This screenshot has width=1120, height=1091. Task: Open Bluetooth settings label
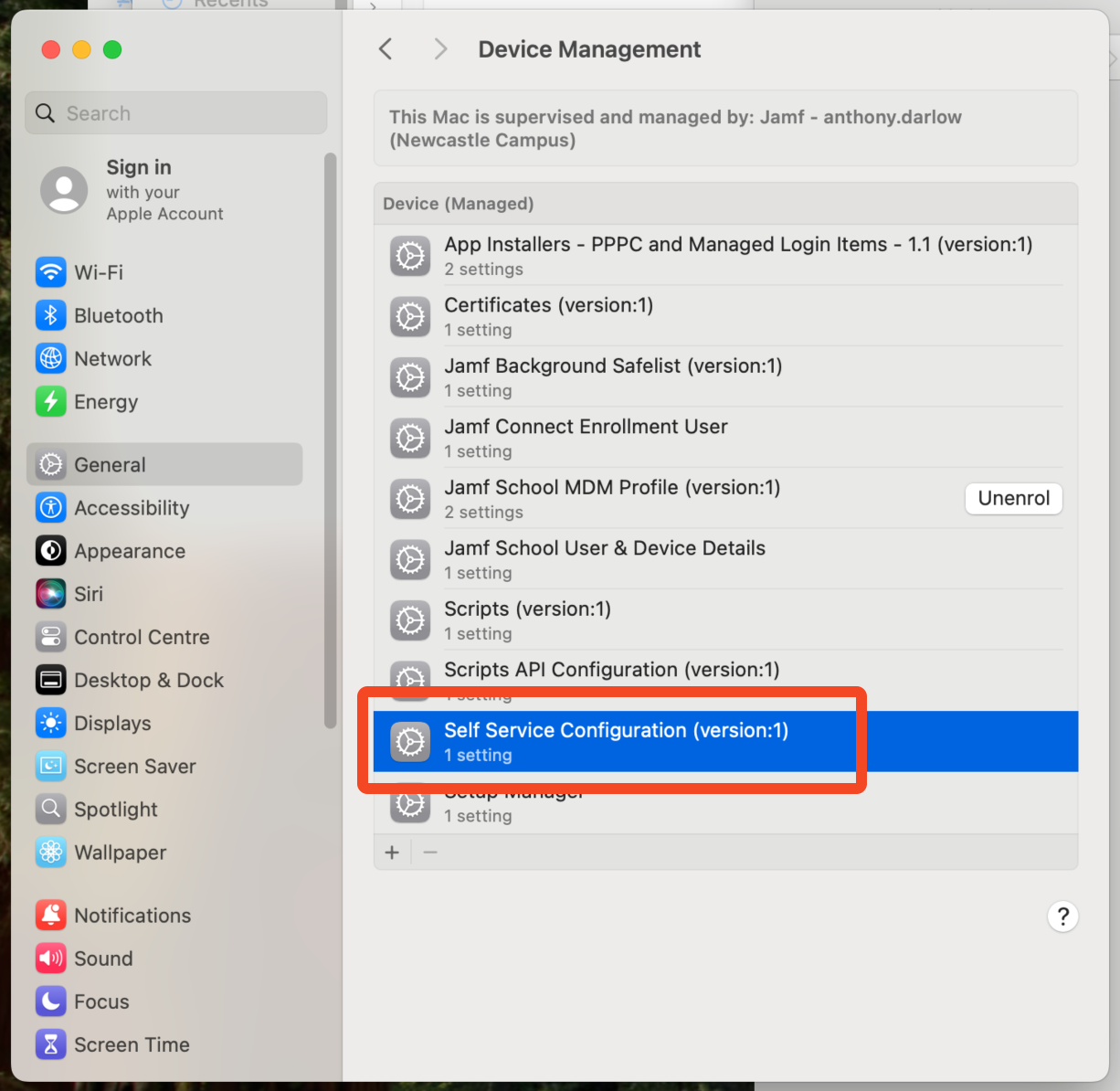[x=119, y=315]
